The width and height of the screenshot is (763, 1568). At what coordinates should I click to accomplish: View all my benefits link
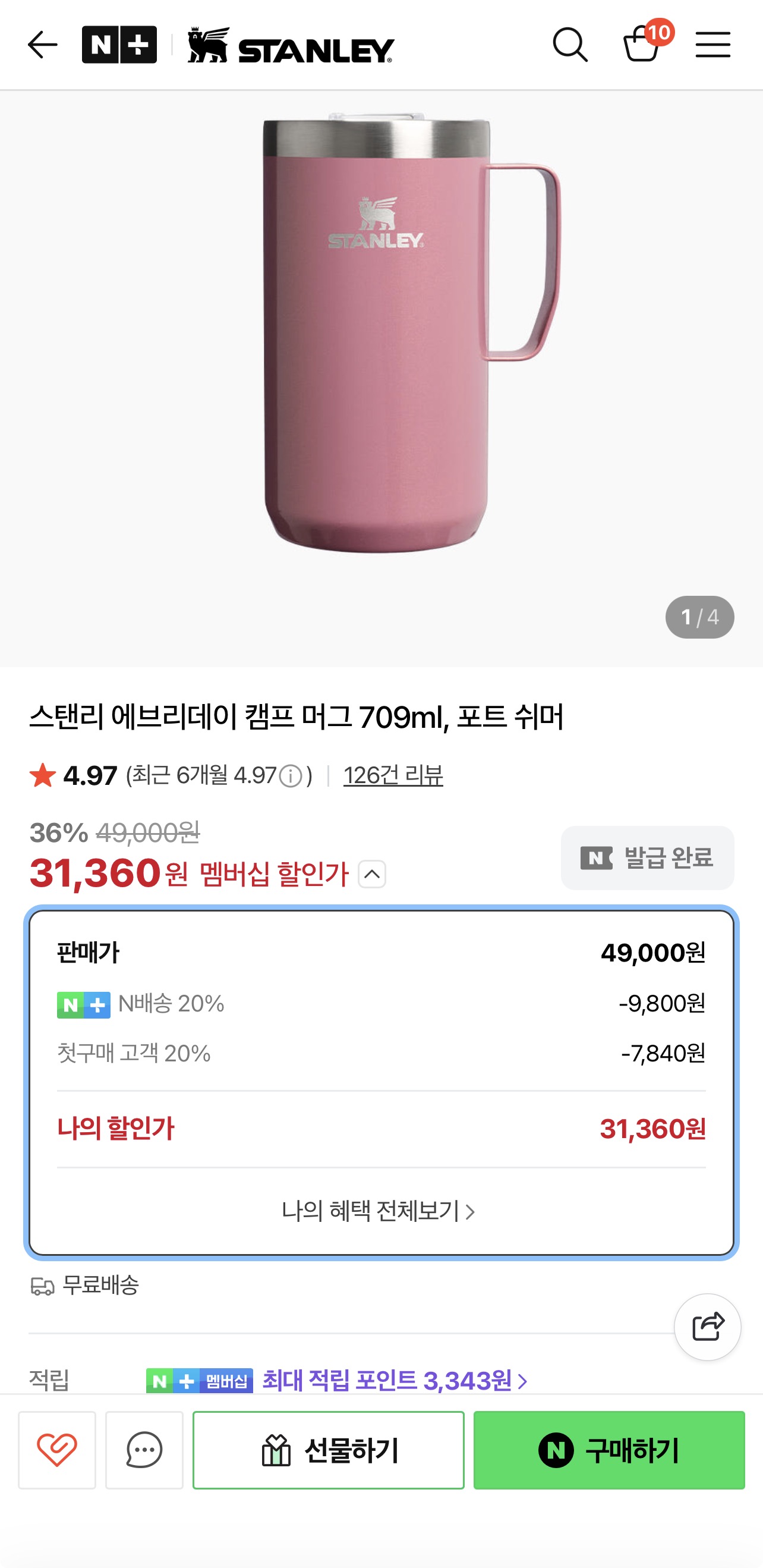pyautogui.click(x=378, y=1211)
